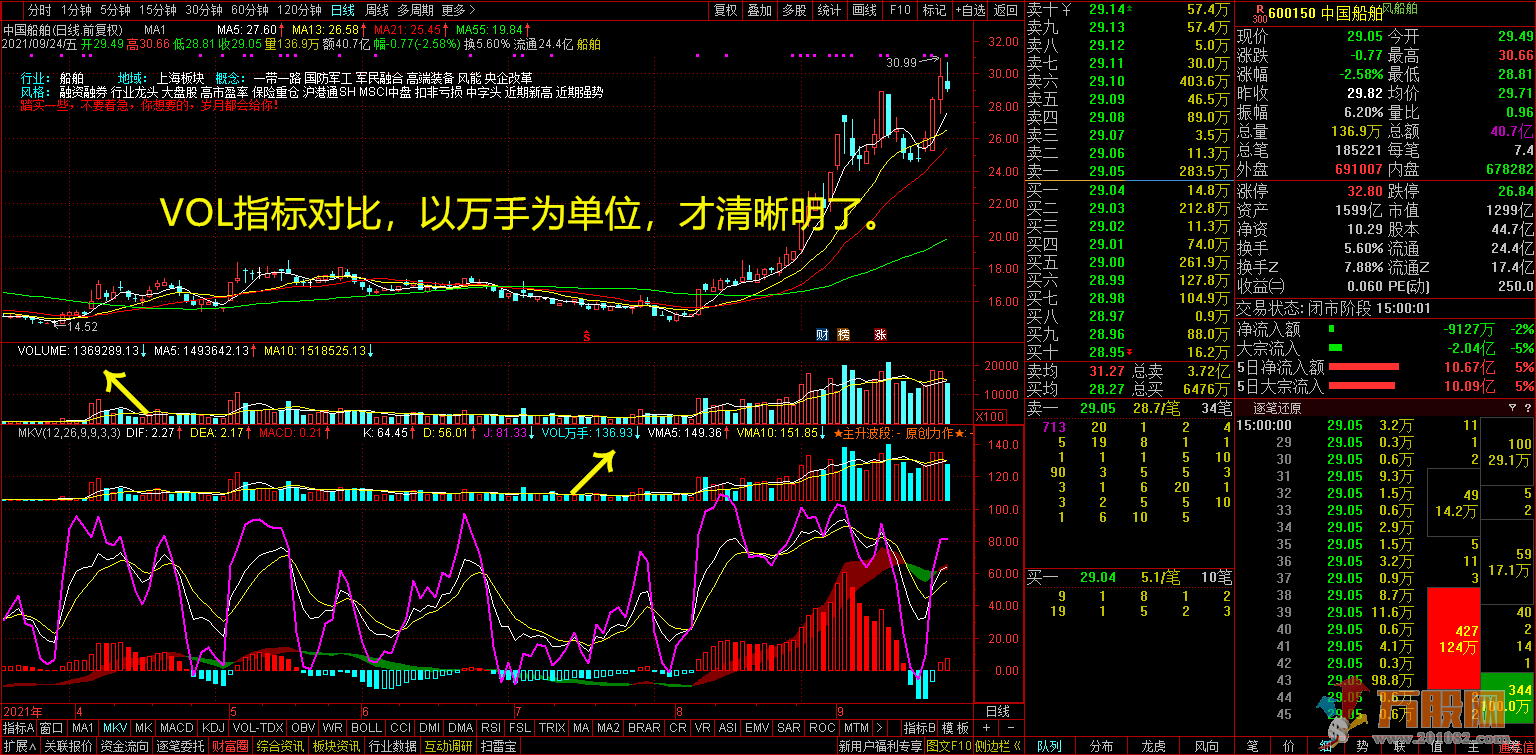Click the 标记 button
1536x755 pixels.
934,9
